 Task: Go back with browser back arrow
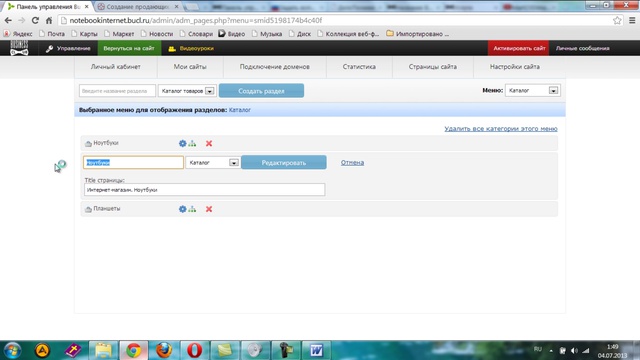(x=8, y=20)
